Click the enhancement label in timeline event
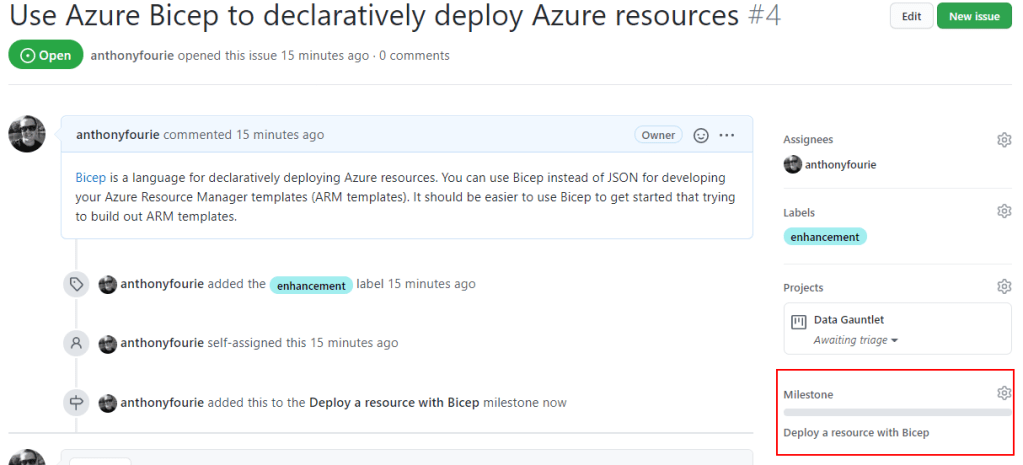The width and height of the screenshot is (1023, 465). click(x=311, y=285)
